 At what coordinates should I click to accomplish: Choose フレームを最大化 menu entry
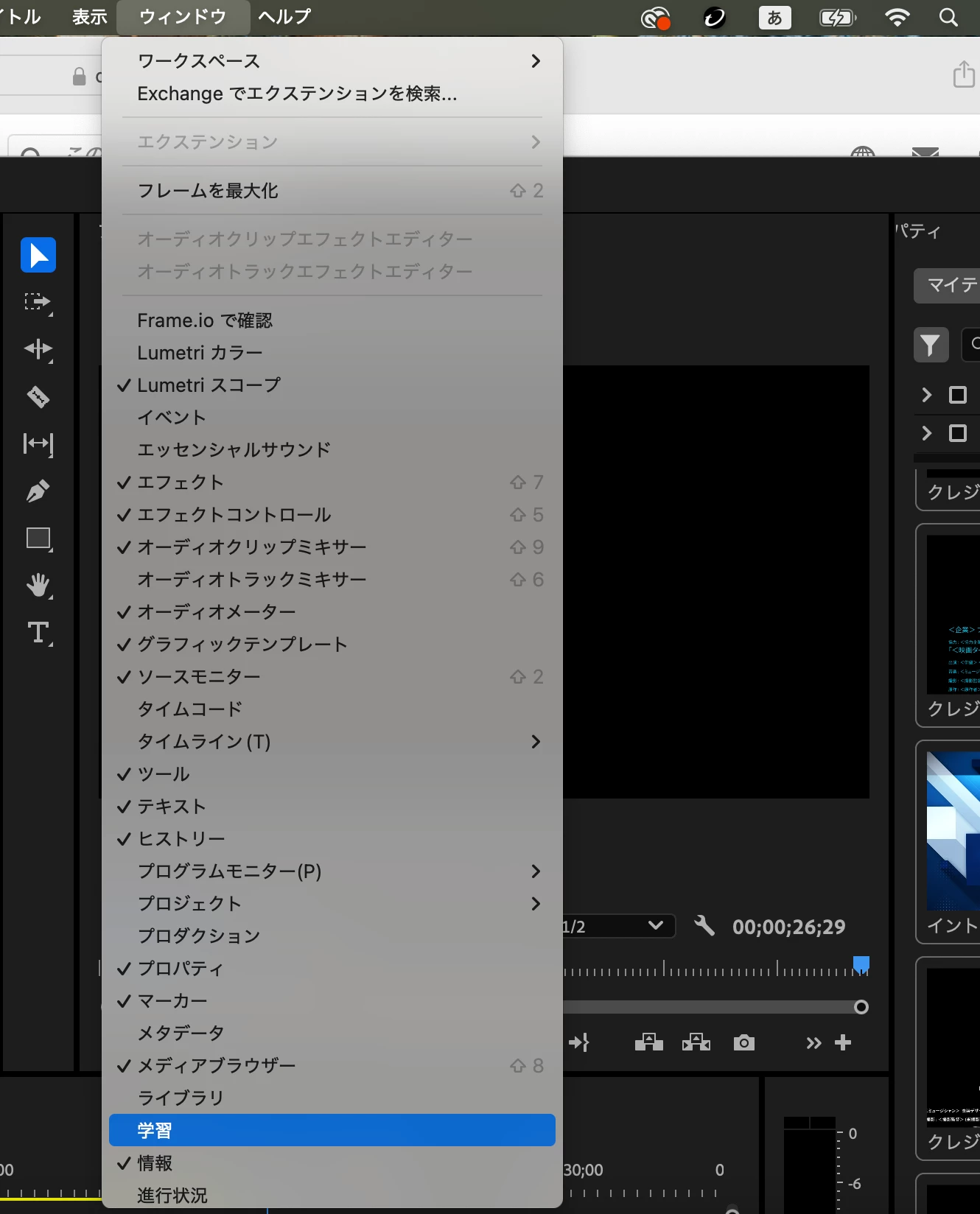(332, 191)
